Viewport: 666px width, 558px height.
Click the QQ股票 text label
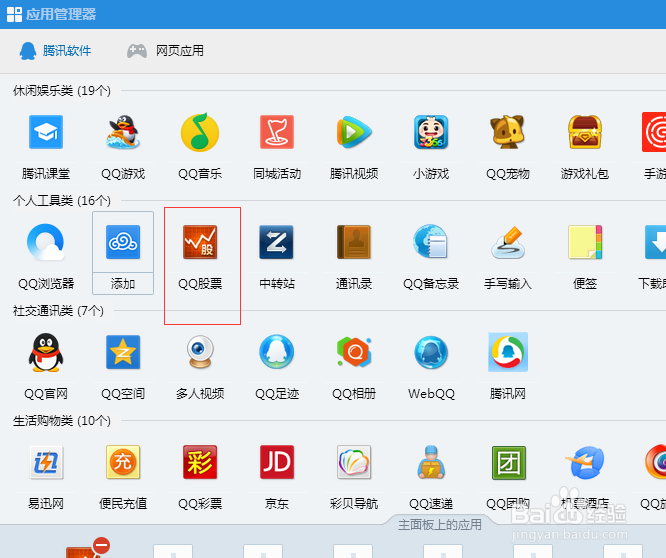[200, 283]
